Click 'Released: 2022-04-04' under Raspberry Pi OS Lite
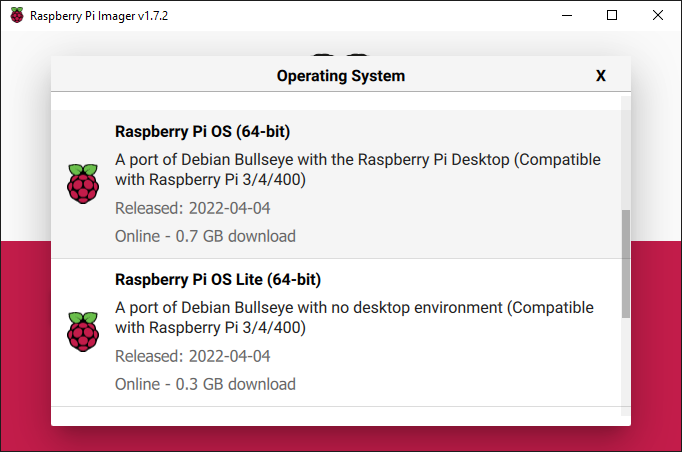This screenshot has height=452, width=682. (x=192, y=356)
